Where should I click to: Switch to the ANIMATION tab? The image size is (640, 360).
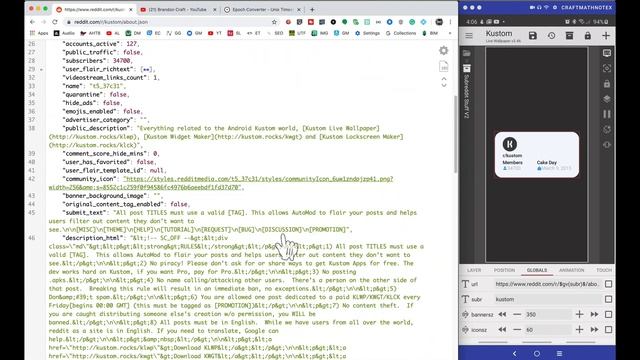pos(571,270)
